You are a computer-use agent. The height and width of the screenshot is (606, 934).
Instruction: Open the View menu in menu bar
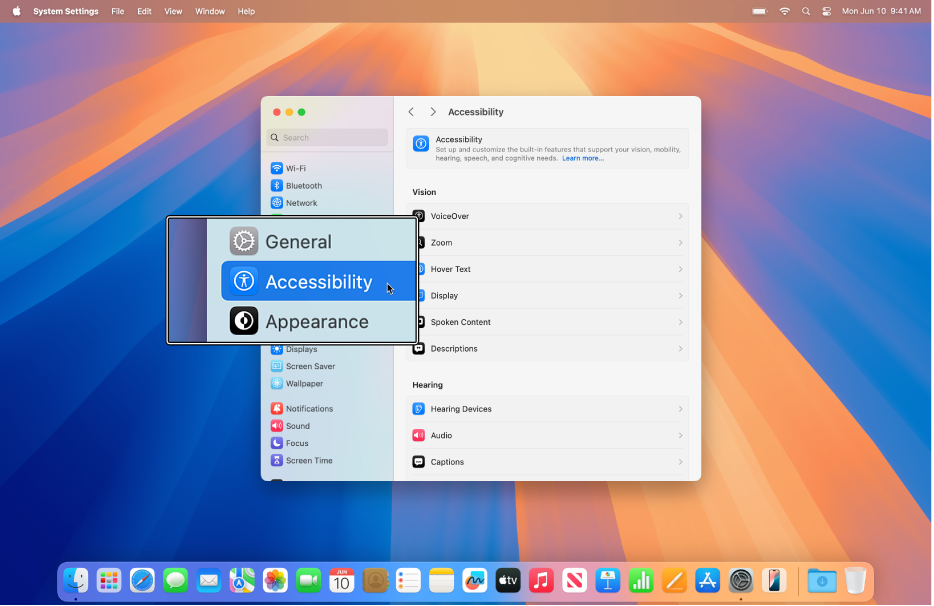click(x=173, y=11)
